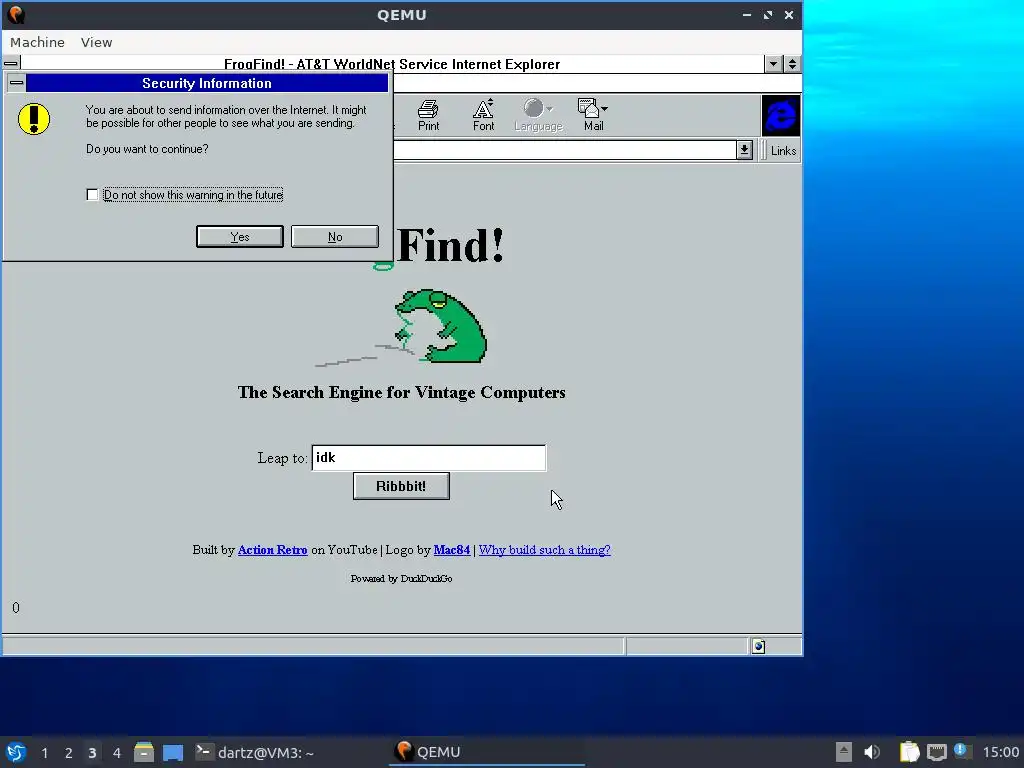
Task: Click the Internet Explorer logo icon
Action: click(x=780, y=116)
